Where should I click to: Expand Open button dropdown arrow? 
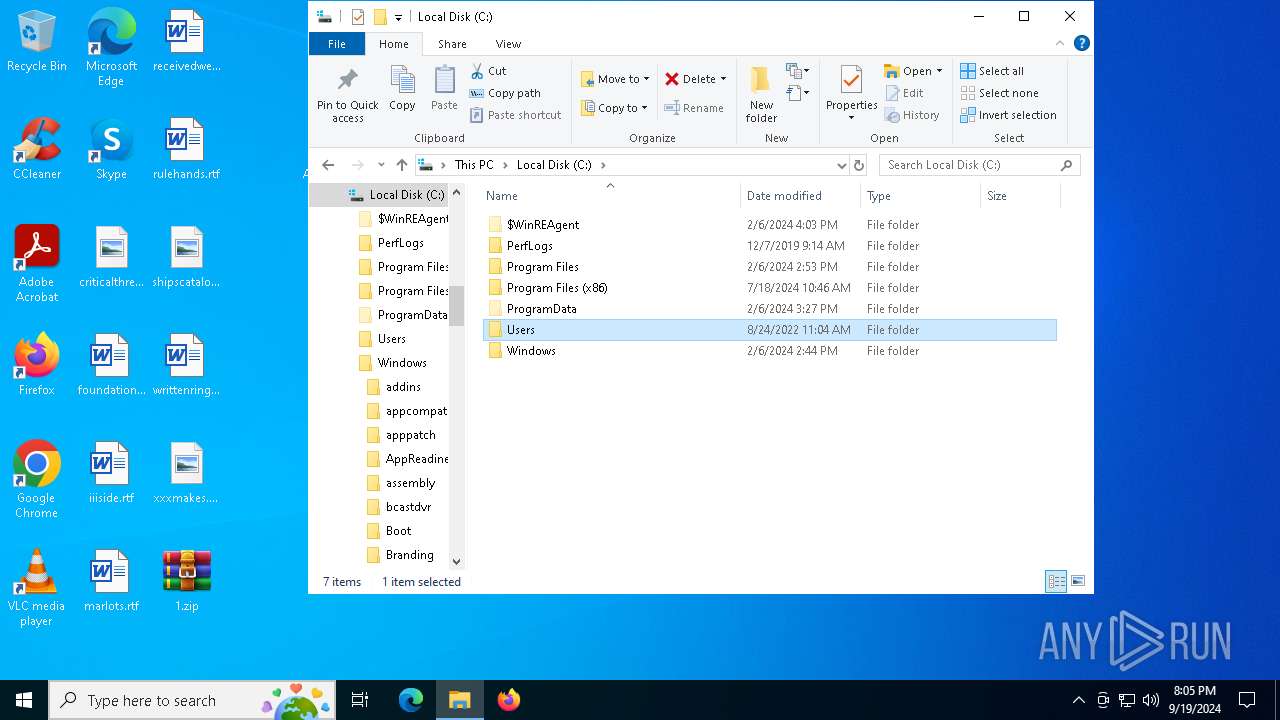pyautogui.click(x=939, y=71)
